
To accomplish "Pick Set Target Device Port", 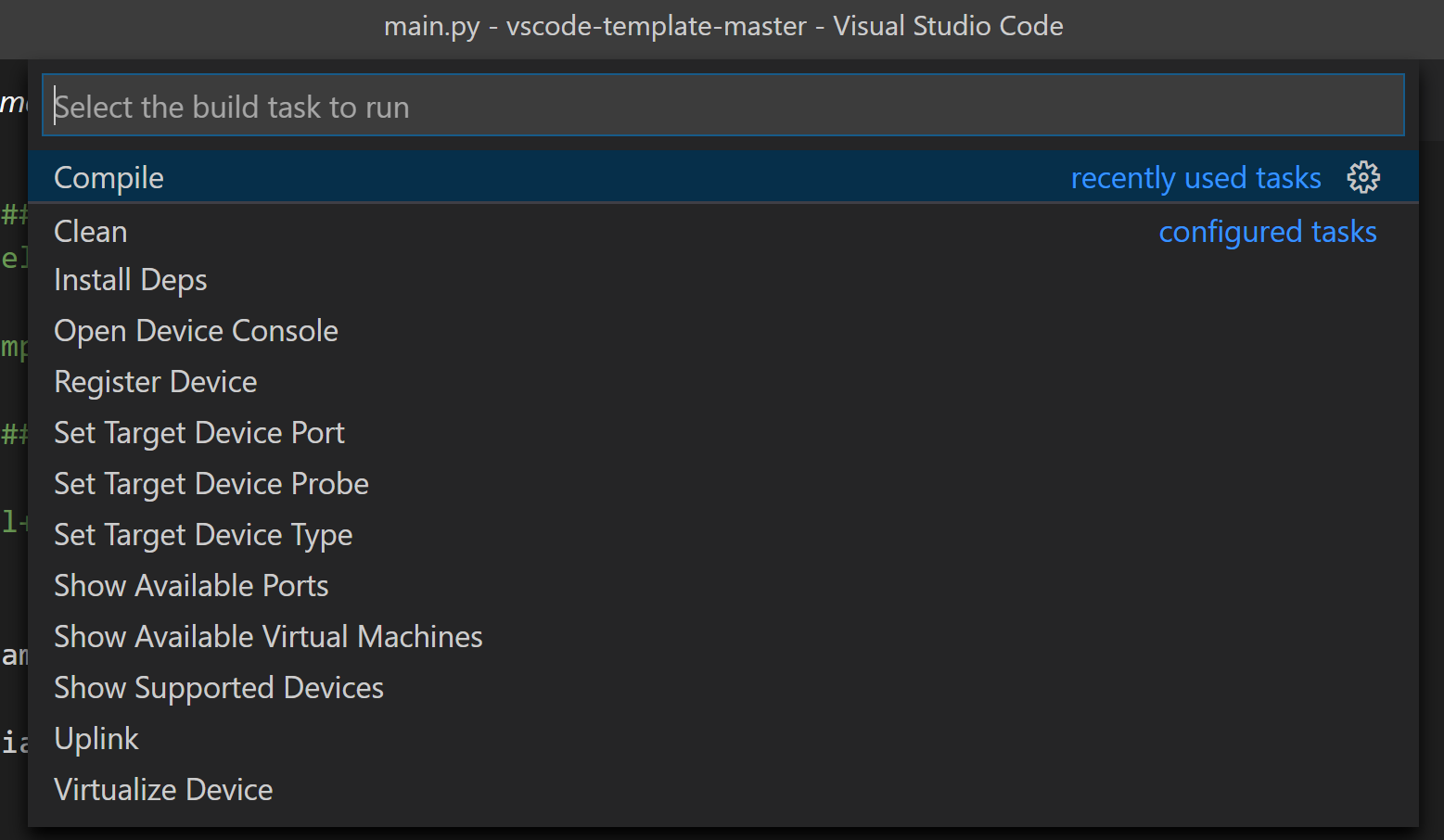I will (723, 433).
